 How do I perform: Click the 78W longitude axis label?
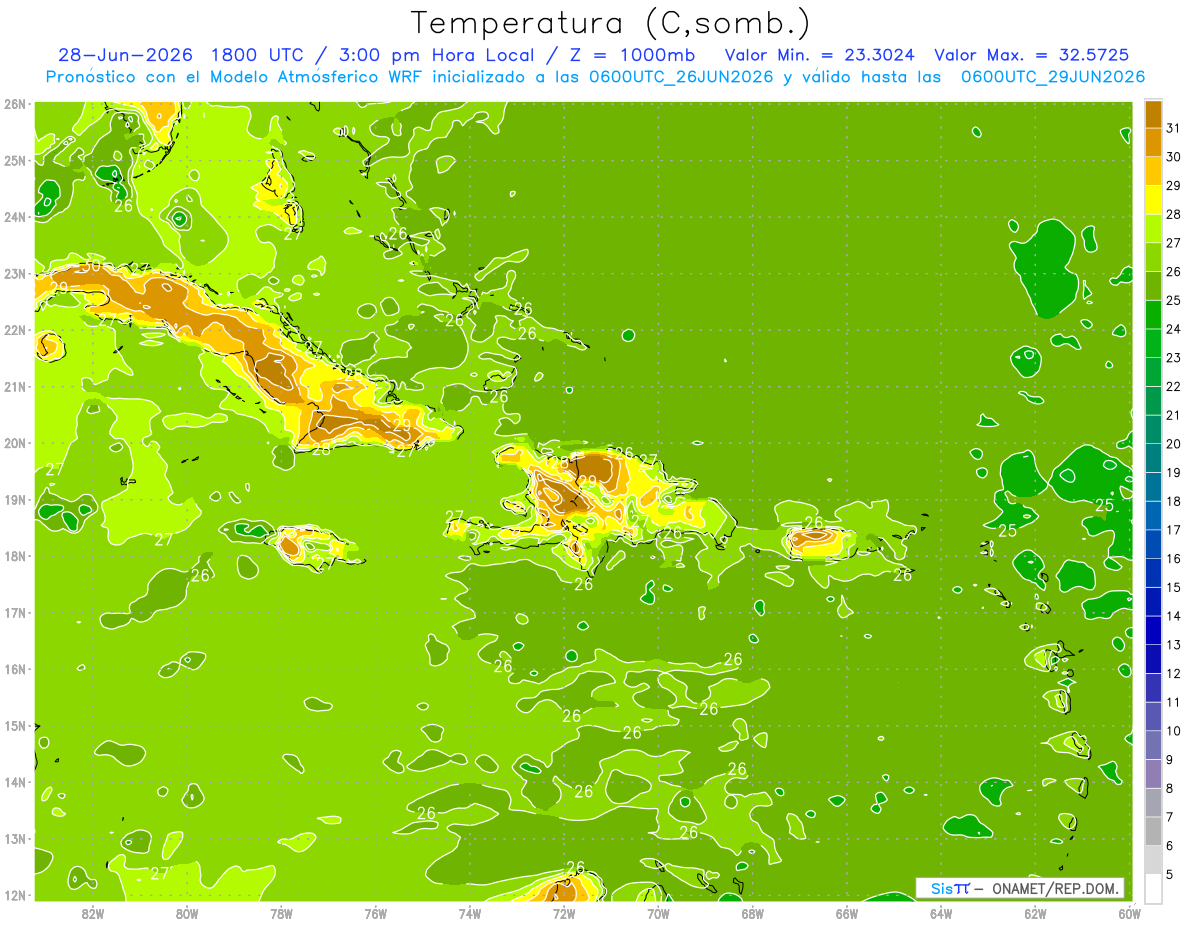pyautogui.click(x=281, y=912)
